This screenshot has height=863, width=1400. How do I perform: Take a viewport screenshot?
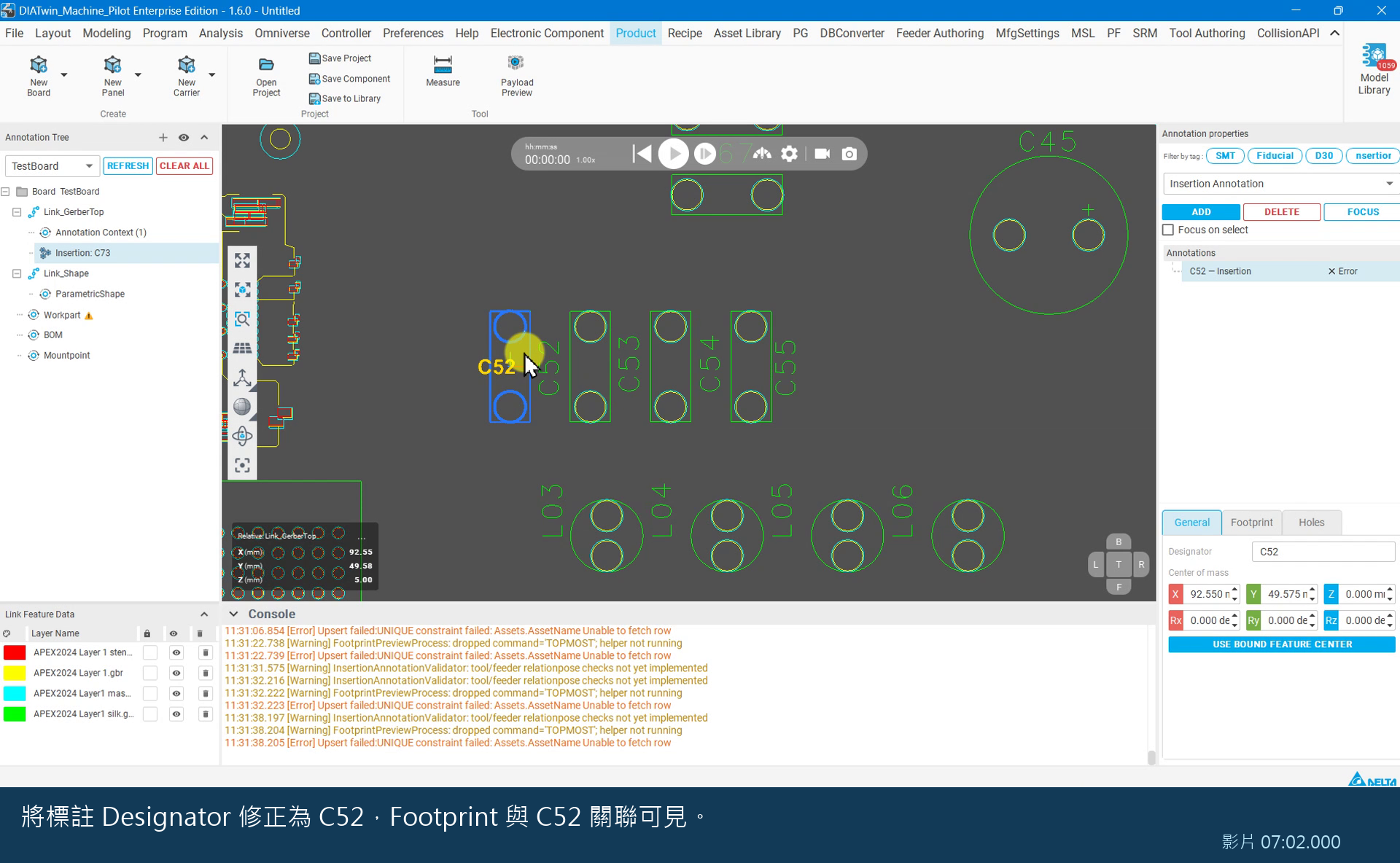pos(849,154)
